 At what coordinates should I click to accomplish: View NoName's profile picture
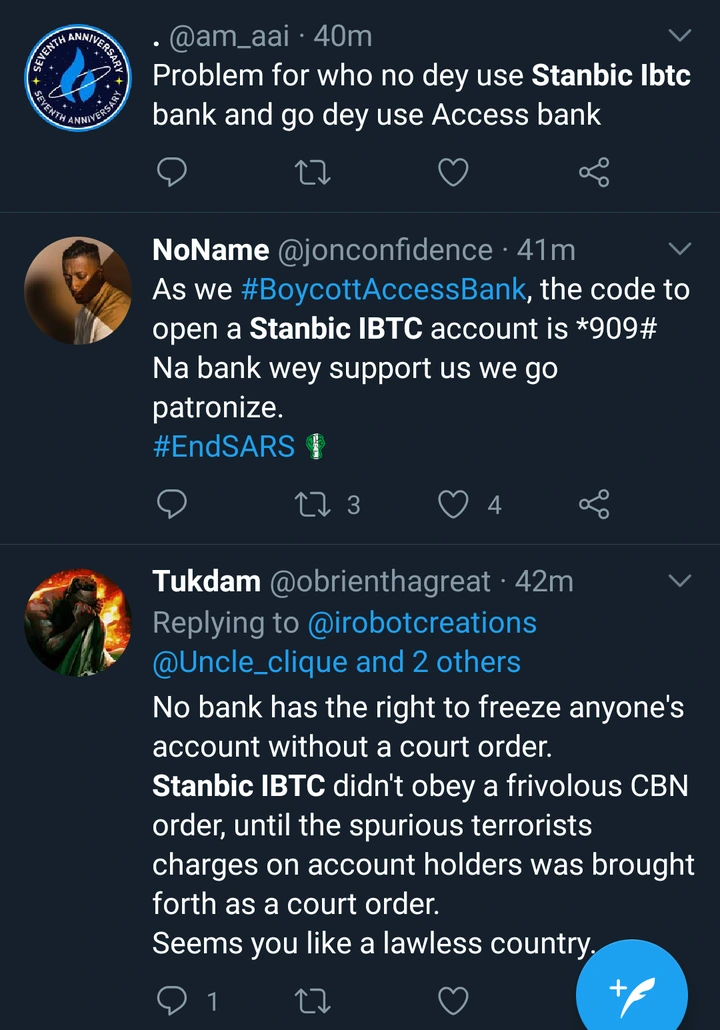[77, 290]
